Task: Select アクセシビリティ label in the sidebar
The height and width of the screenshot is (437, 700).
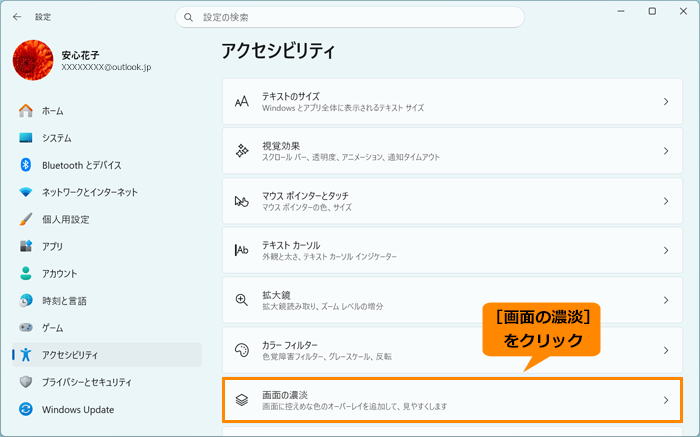Action: (70, 355)
